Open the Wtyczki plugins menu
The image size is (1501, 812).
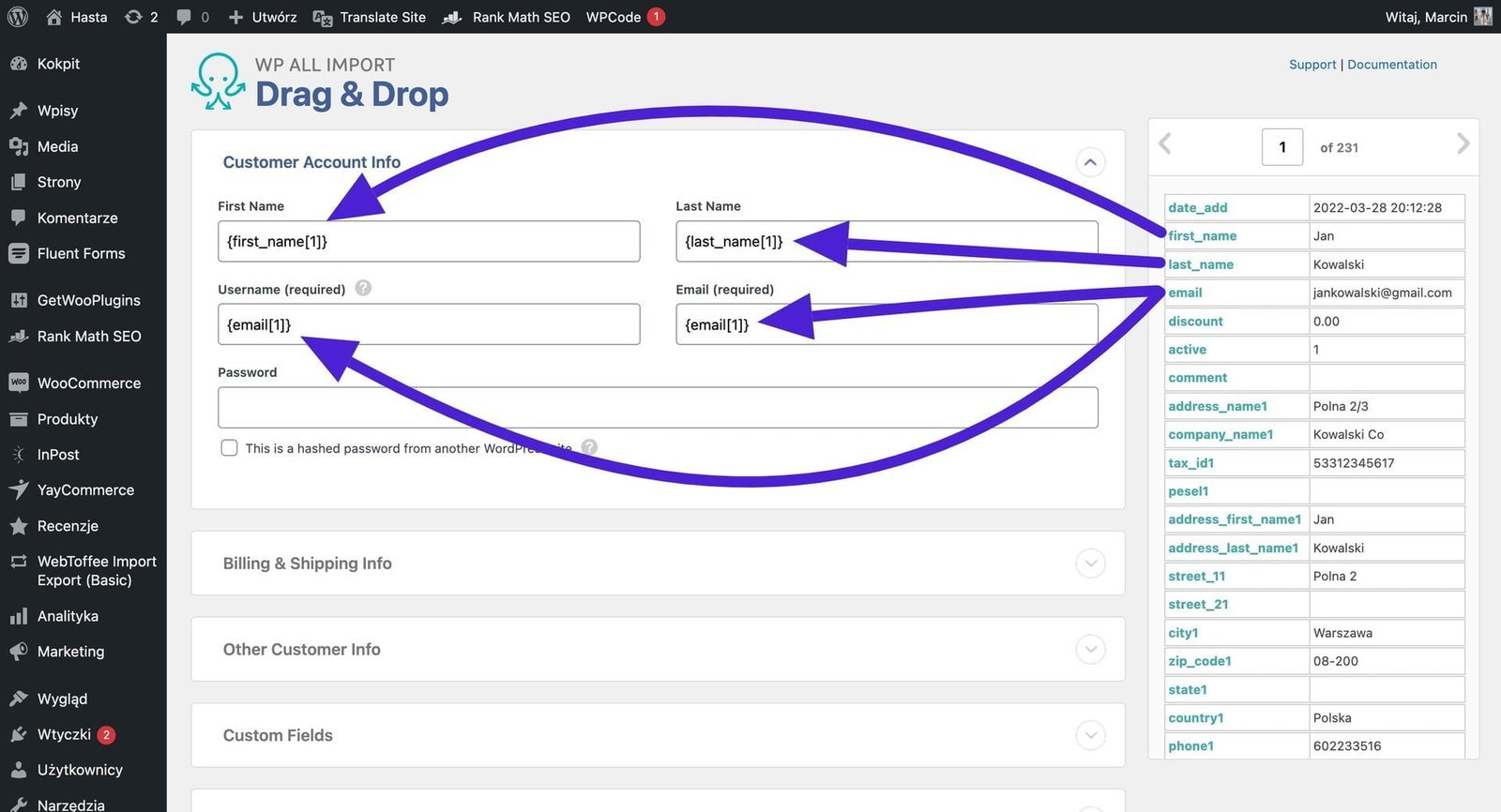point(64,734)
